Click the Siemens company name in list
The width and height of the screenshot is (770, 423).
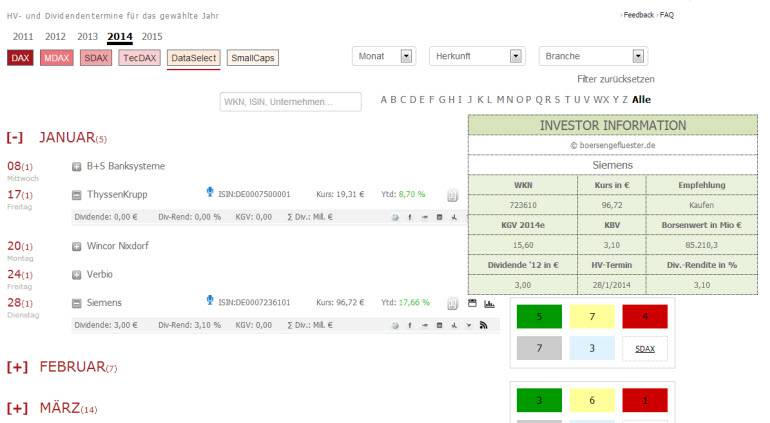tap(104, 303)
